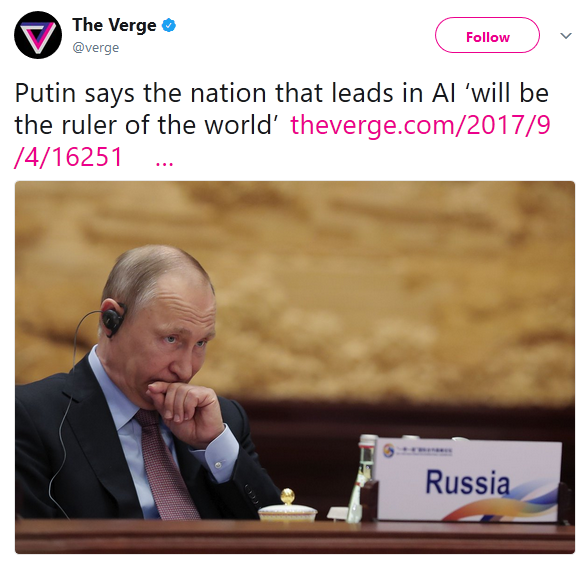This screenshot has width=586, height=572.
Task: Open The Verge profile avatar logo
Action: point(38,35)
